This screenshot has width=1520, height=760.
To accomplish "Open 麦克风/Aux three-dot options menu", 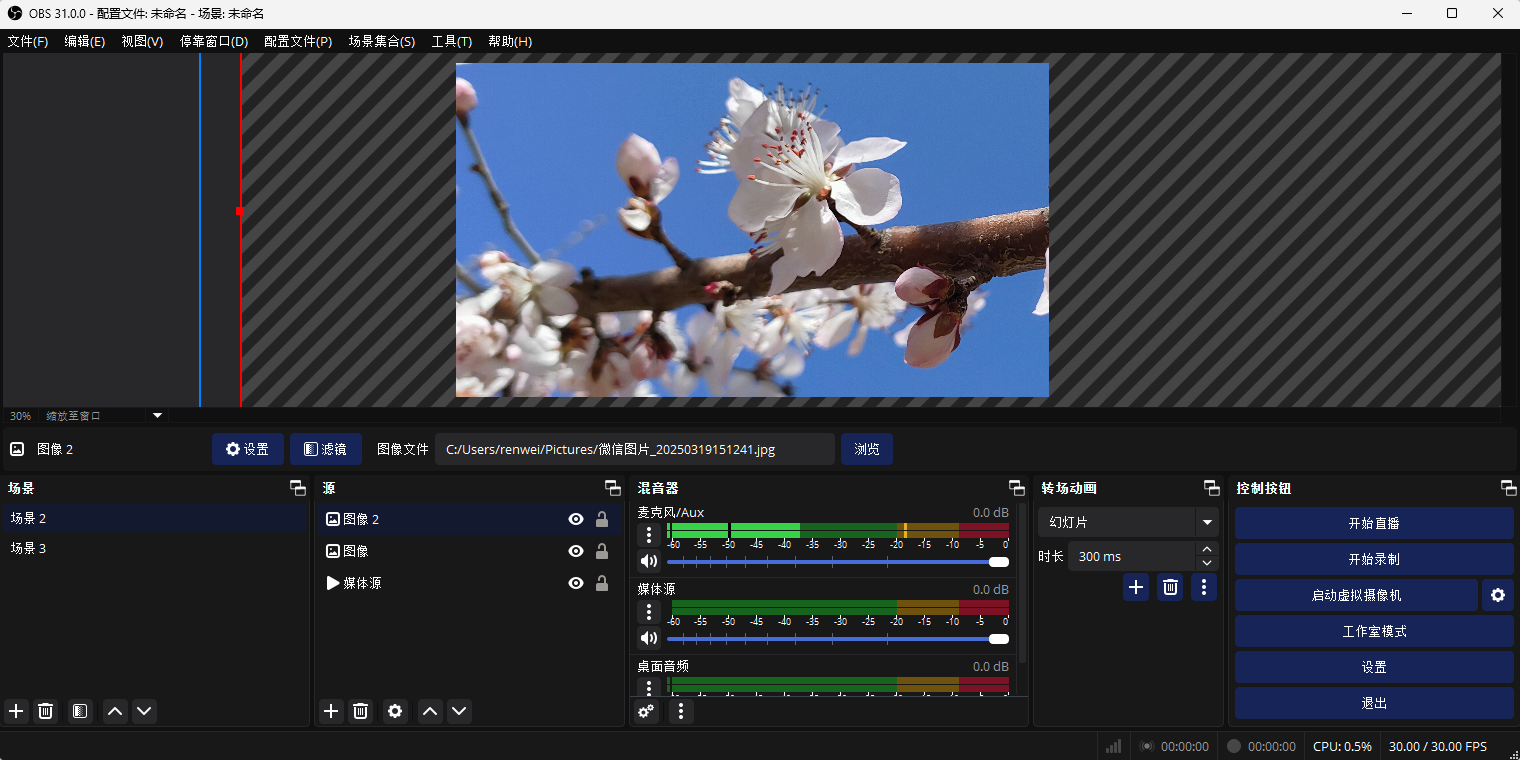I will click(649, 535).
